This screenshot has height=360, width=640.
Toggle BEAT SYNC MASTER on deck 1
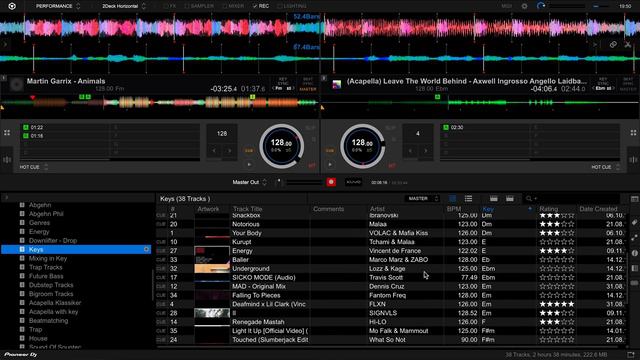[x=308, y=84]
